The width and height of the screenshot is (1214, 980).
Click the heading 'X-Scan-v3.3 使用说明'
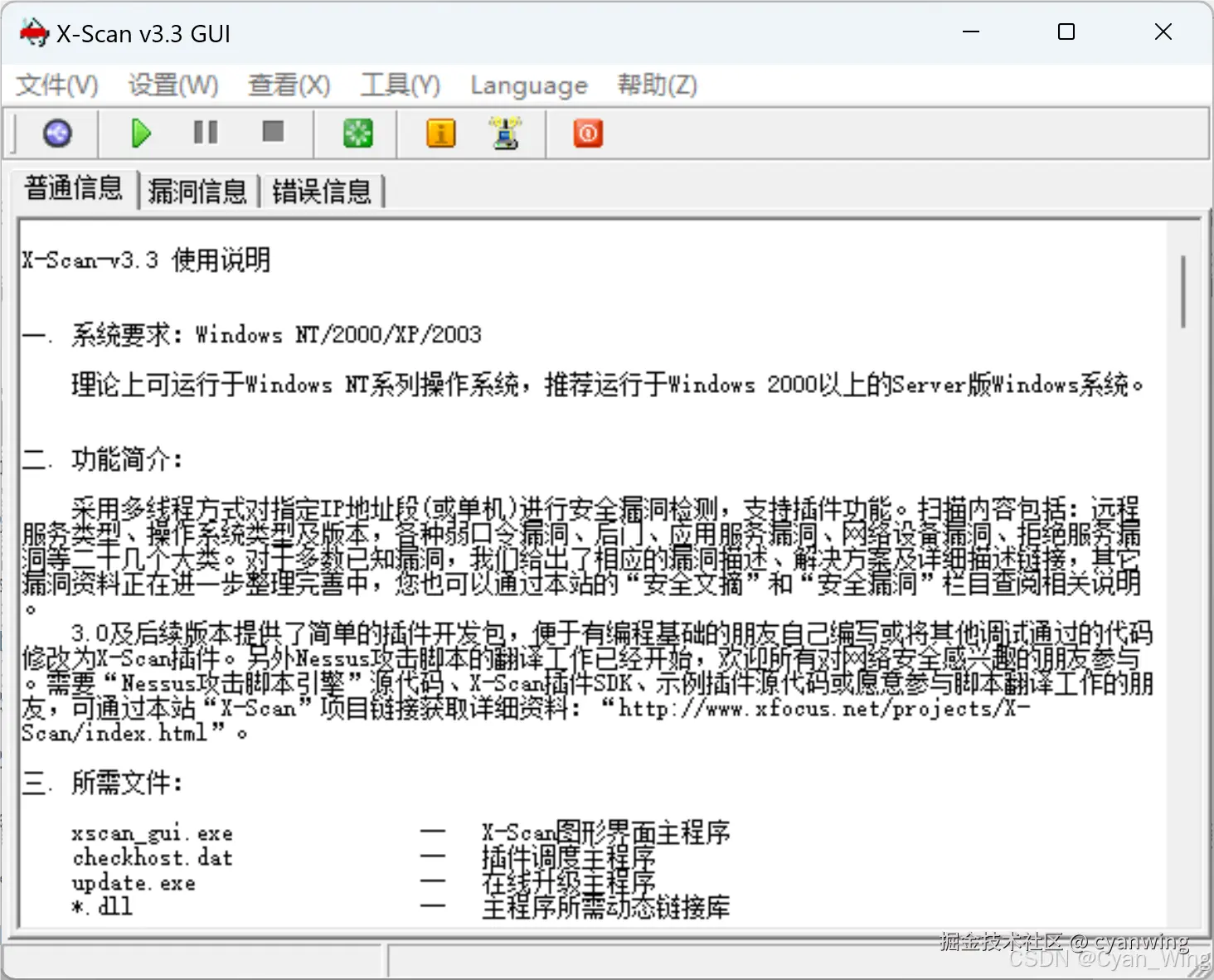coord(147,260)
